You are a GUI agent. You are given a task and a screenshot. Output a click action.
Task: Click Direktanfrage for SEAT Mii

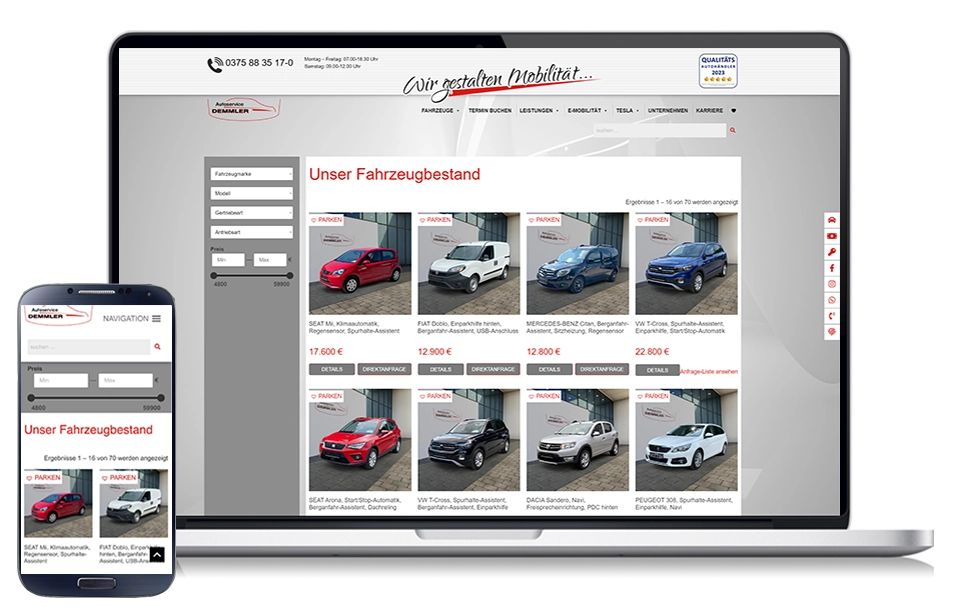(x=384, y=369)
